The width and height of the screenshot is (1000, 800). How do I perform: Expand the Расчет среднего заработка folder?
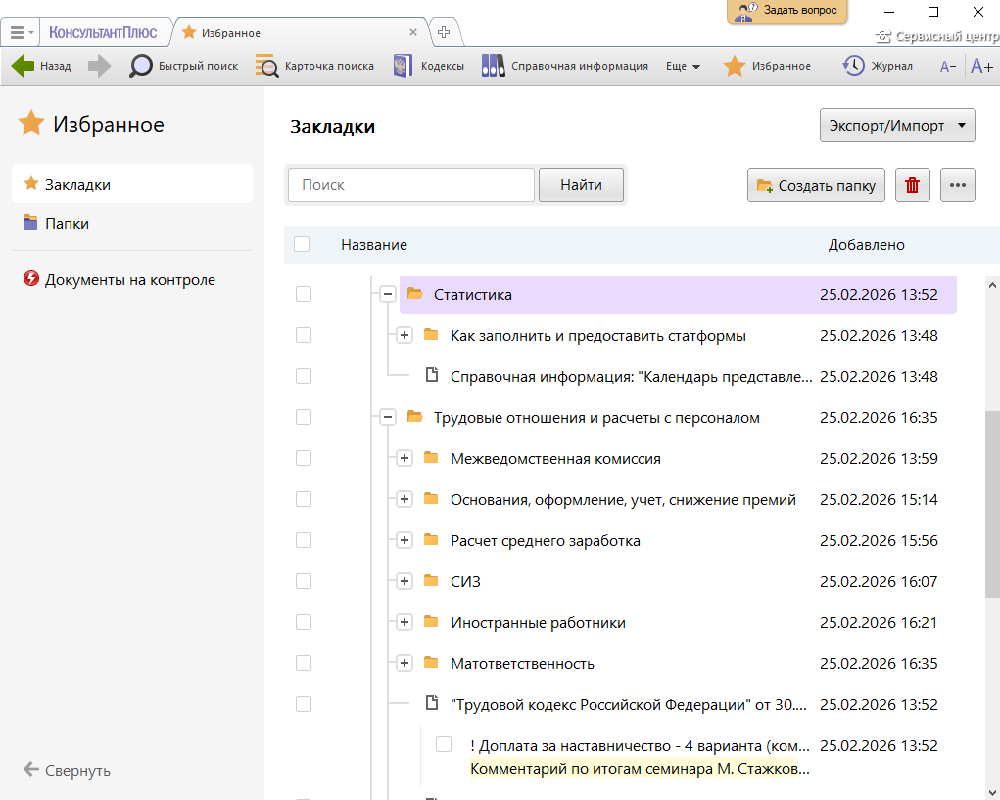404,540
